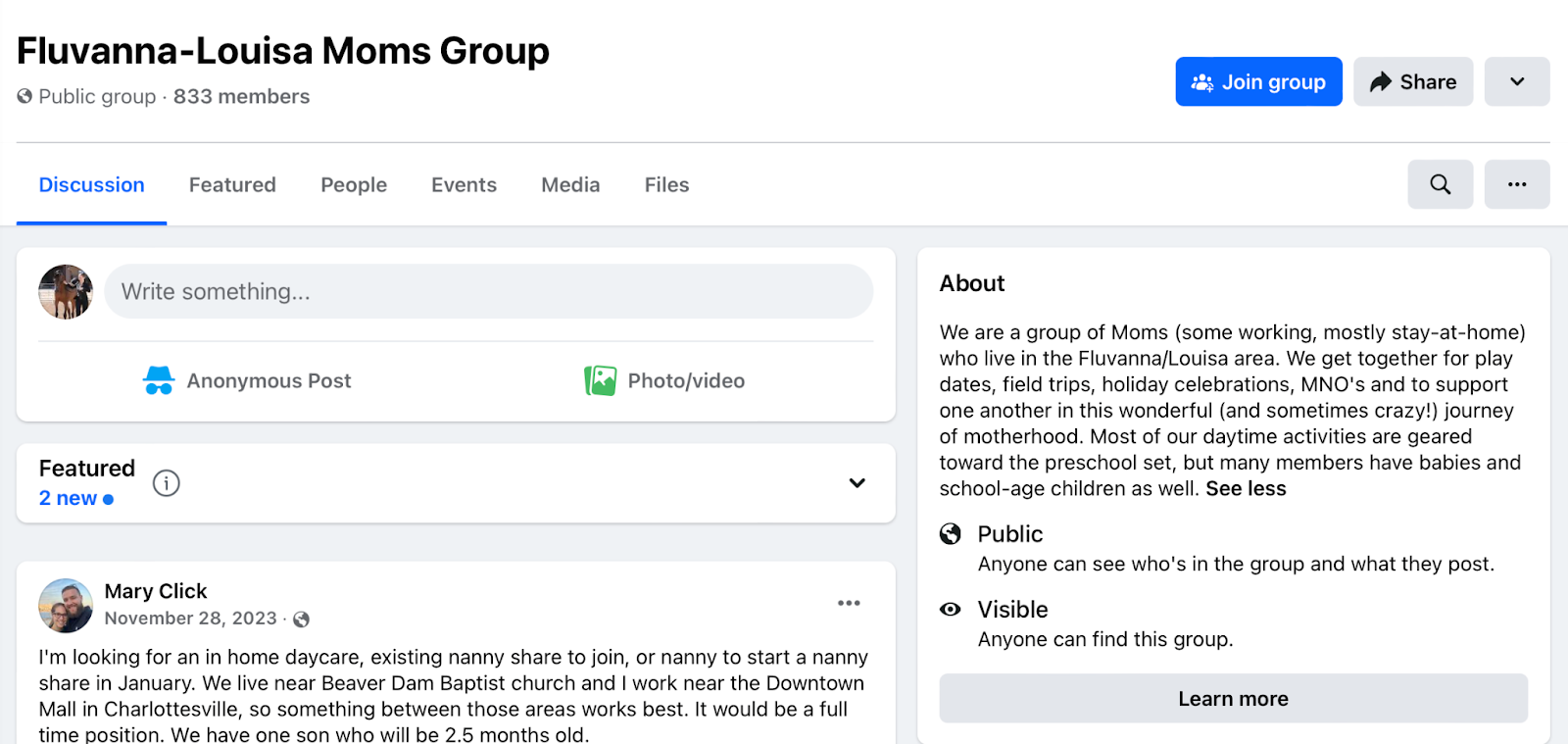The image size is (1568, 744).
Task: Click the globe icon beside Public
Action: [x=951, y=534]
